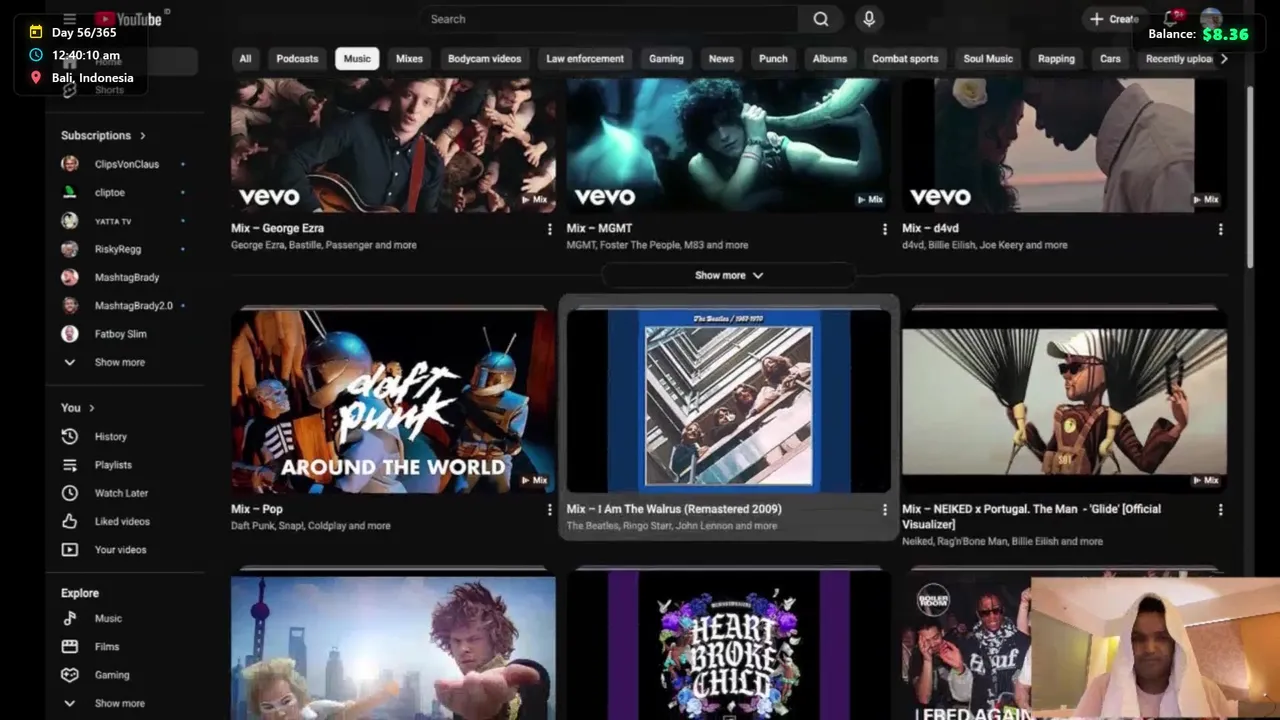This screenshot has width=1280, height=720.
Task: Open Subscriptions section chevron
Action: click(x=143, y=135)
